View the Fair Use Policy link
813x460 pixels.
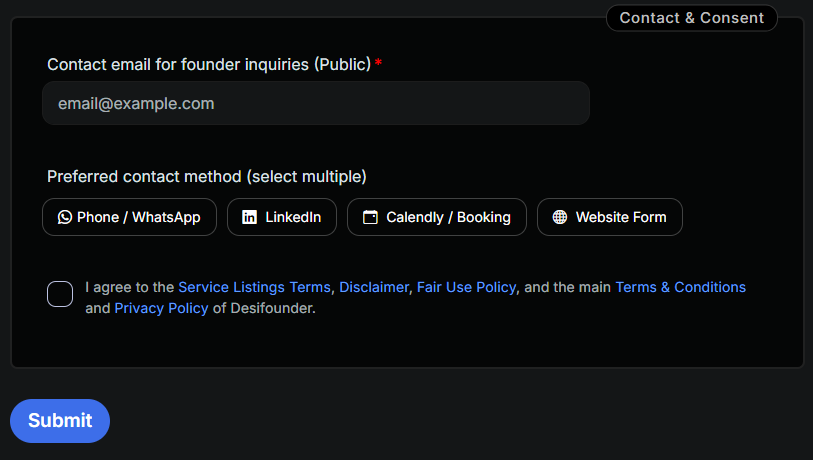467,287
